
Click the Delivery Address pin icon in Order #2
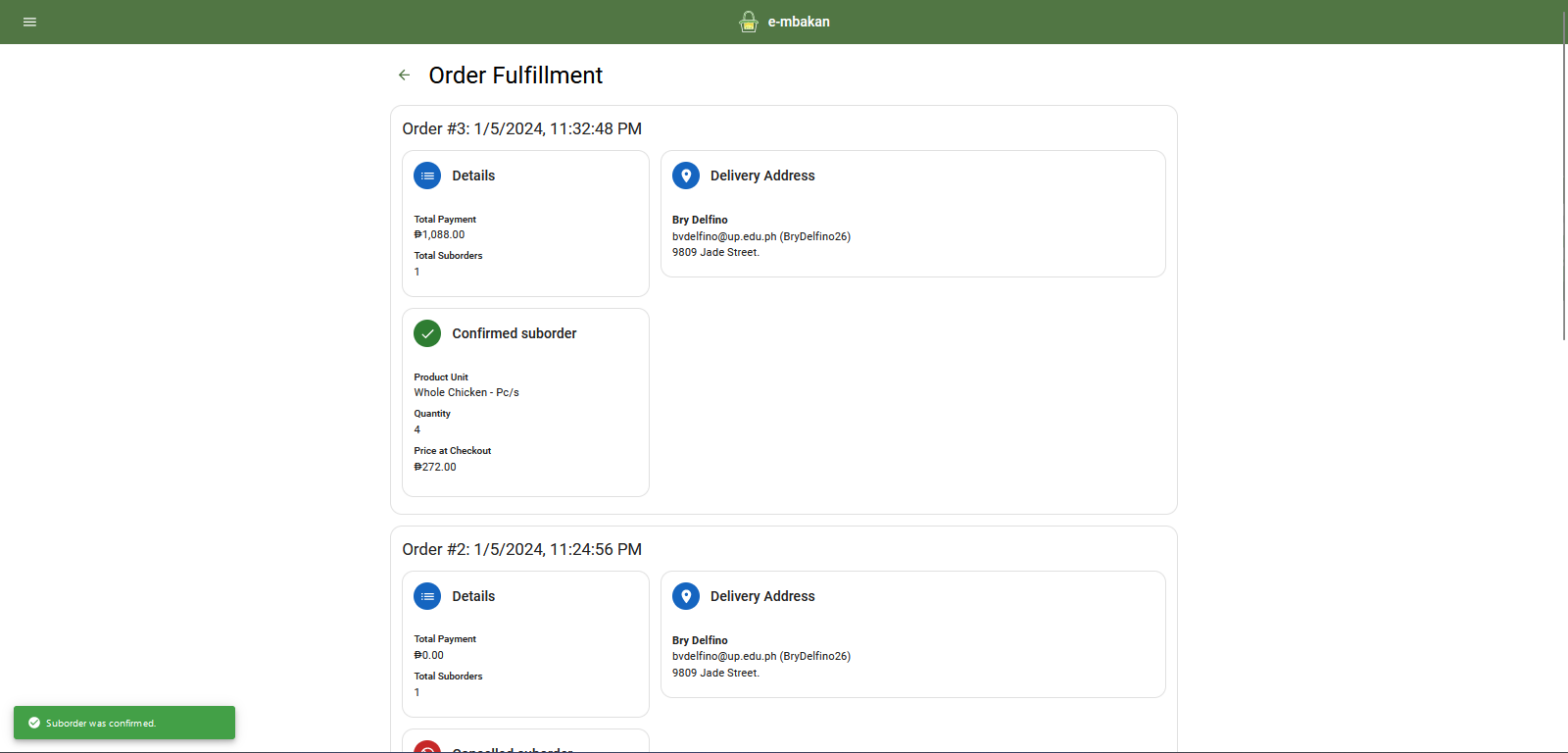click(x=686, y=596)
